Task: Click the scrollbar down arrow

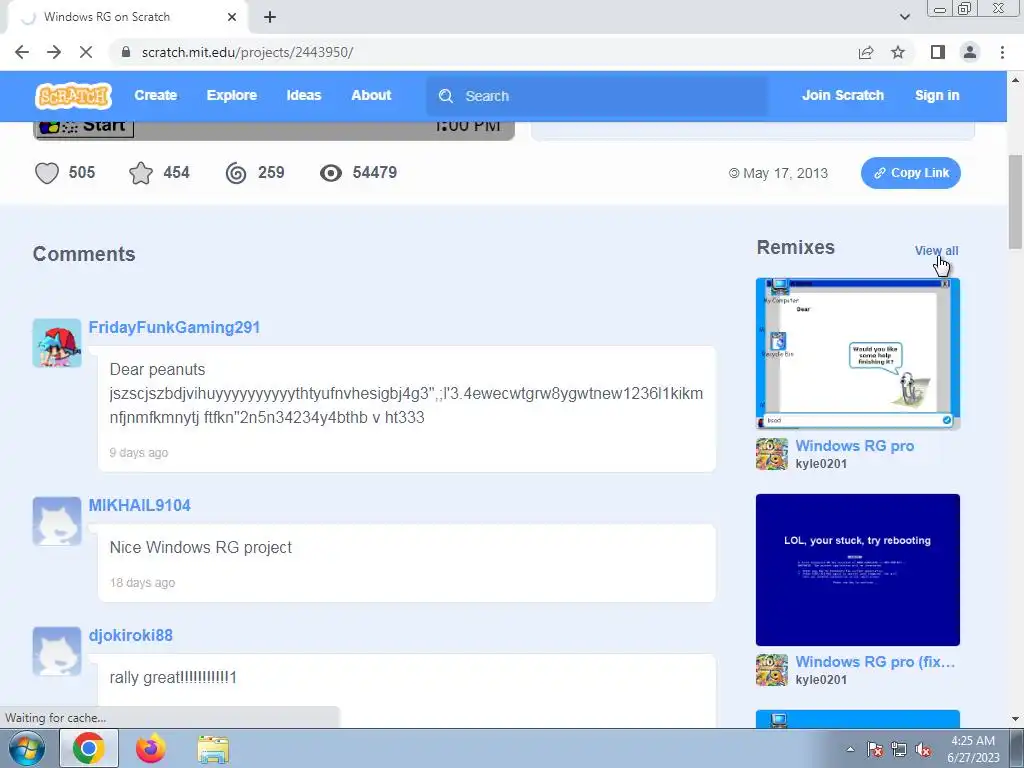Action: click(1016, 719)
